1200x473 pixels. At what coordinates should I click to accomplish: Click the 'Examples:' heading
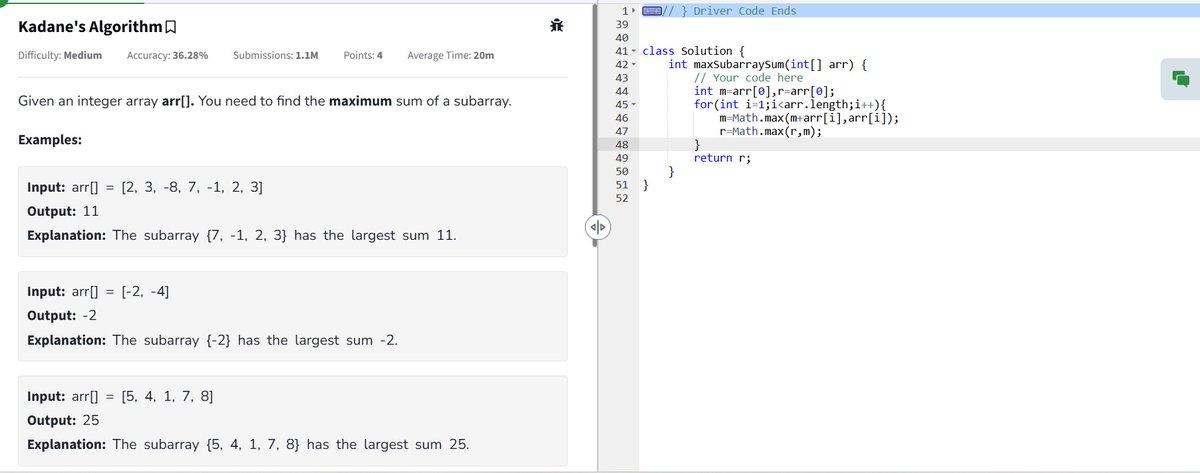[50, 140]
